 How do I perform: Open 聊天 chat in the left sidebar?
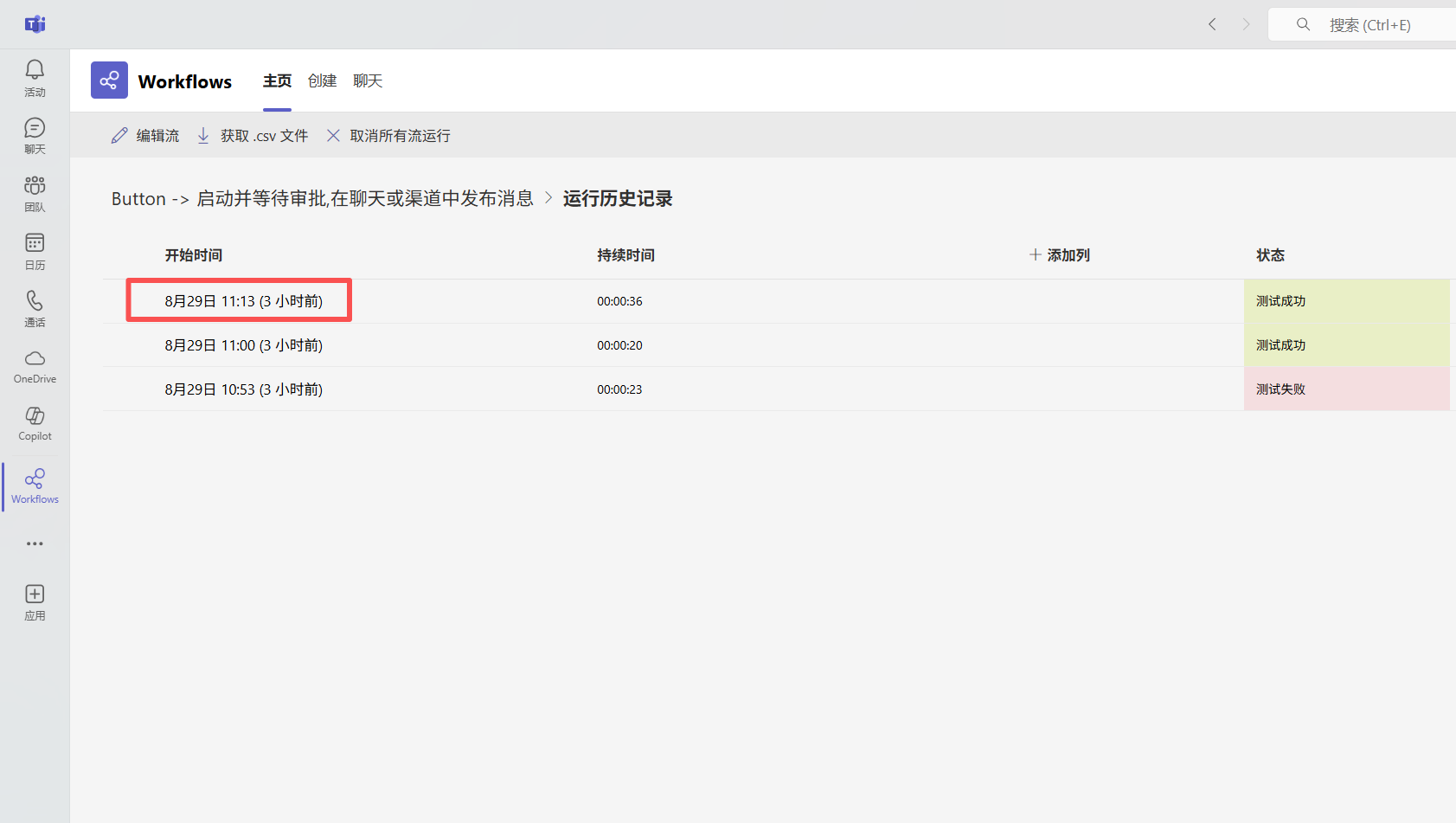tap(35, 136)
